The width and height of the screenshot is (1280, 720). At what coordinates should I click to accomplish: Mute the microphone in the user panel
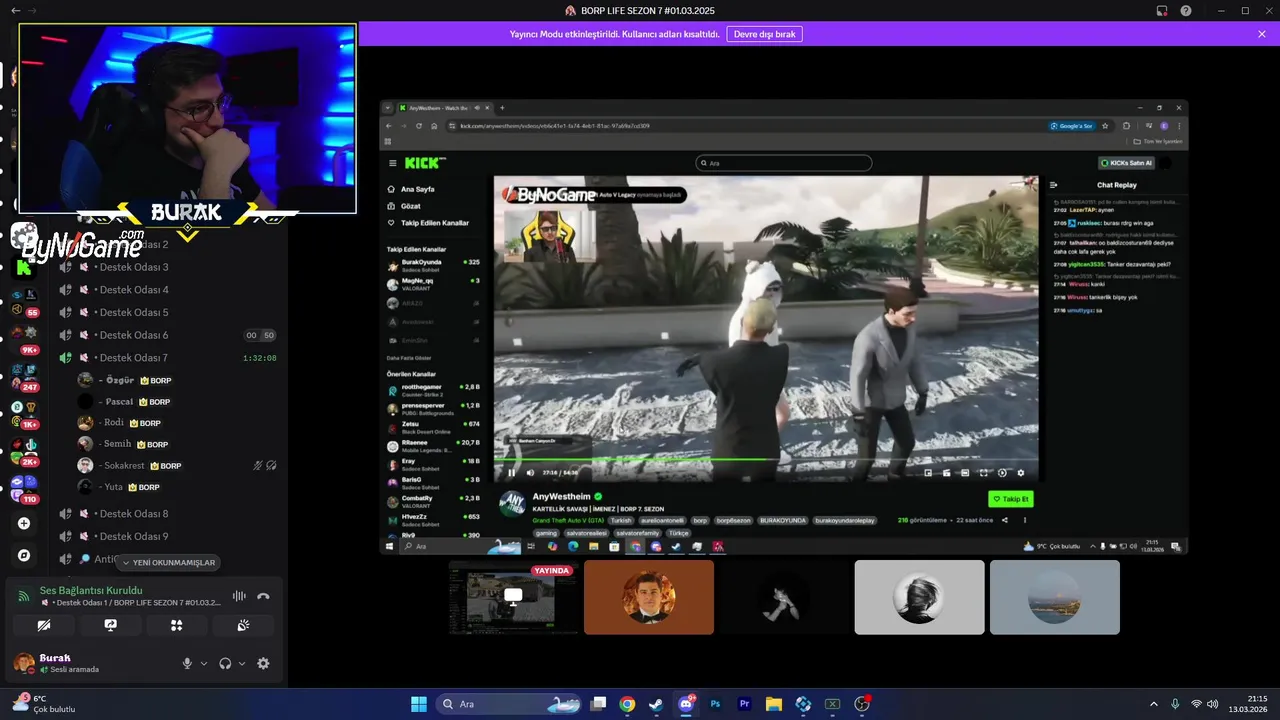(187, 663)
